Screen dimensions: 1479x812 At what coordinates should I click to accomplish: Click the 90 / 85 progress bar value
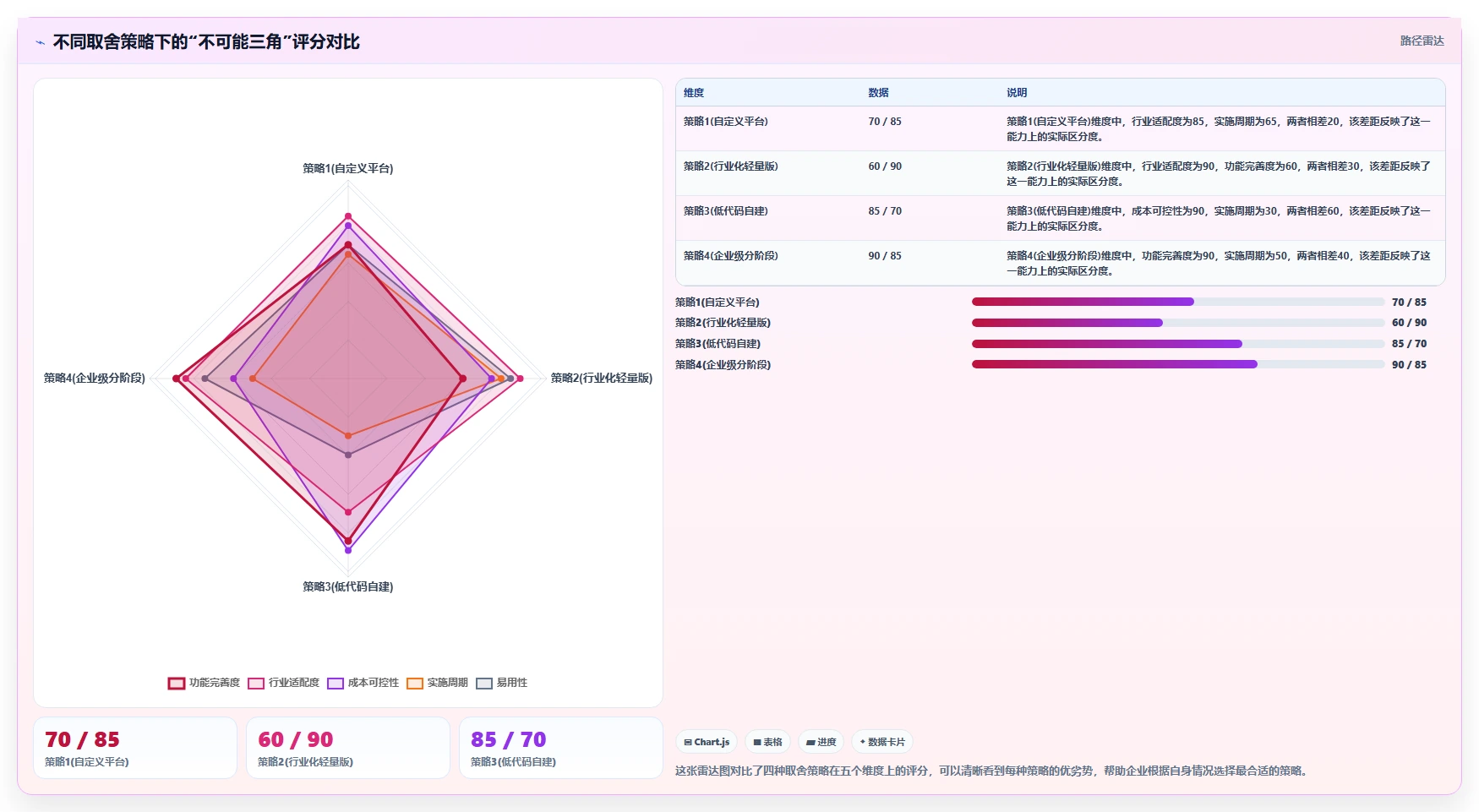coord(1409,365)
